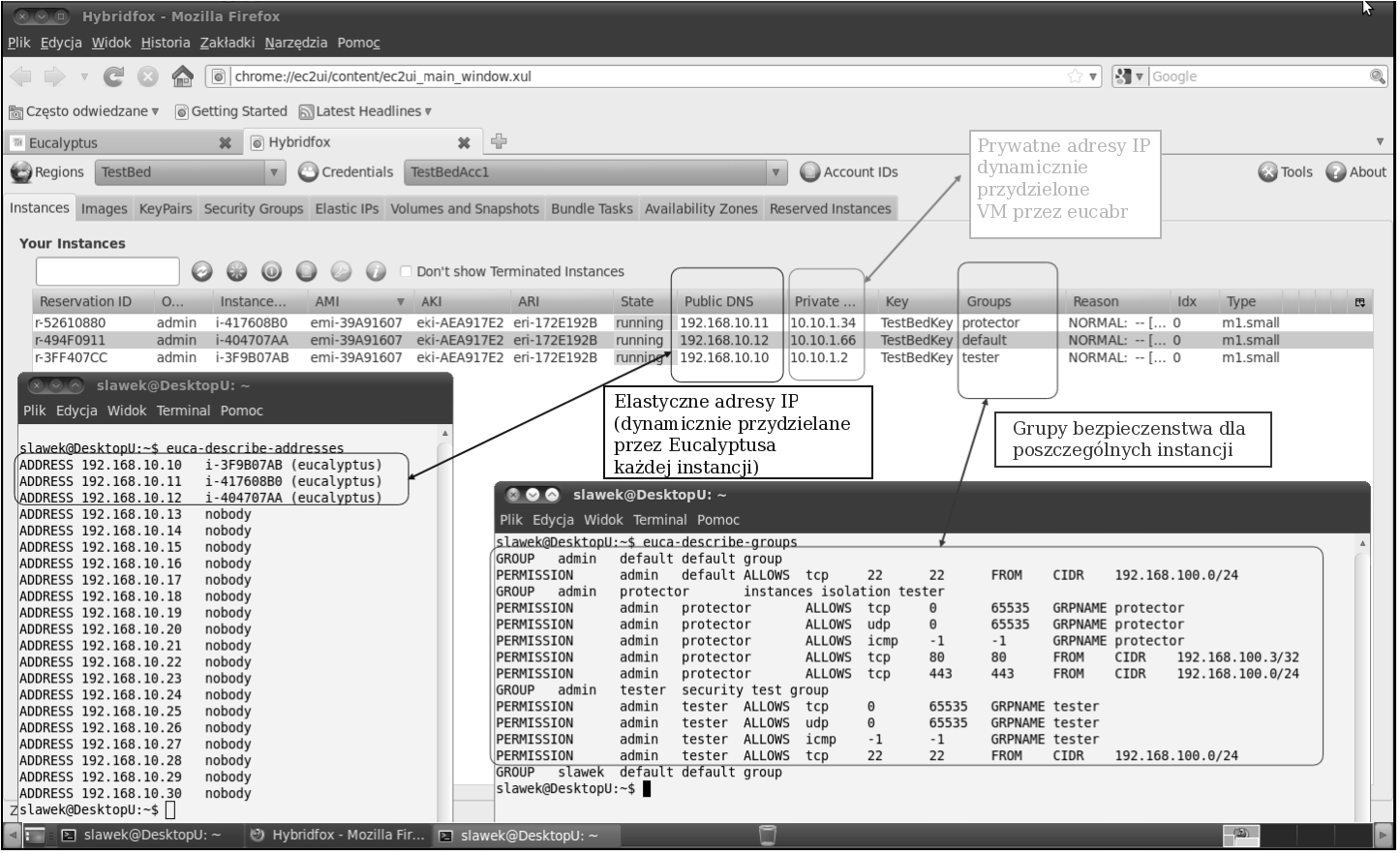
Task: Switch to the Images tab
Action: [105, 208]
